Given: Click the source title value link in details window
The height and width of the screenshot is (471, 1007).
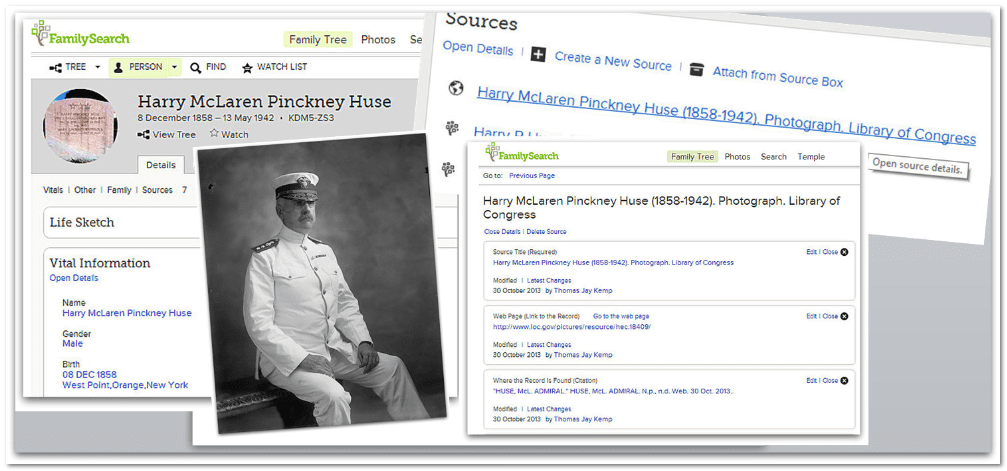Looking at the screenshot, I should coord(613,262).
